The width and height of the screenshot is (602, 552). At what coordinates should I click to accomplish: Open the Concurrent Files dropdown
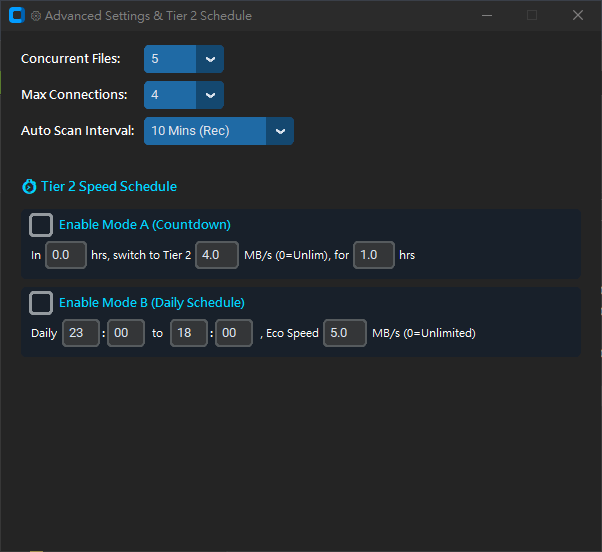[x=210, y=59]
